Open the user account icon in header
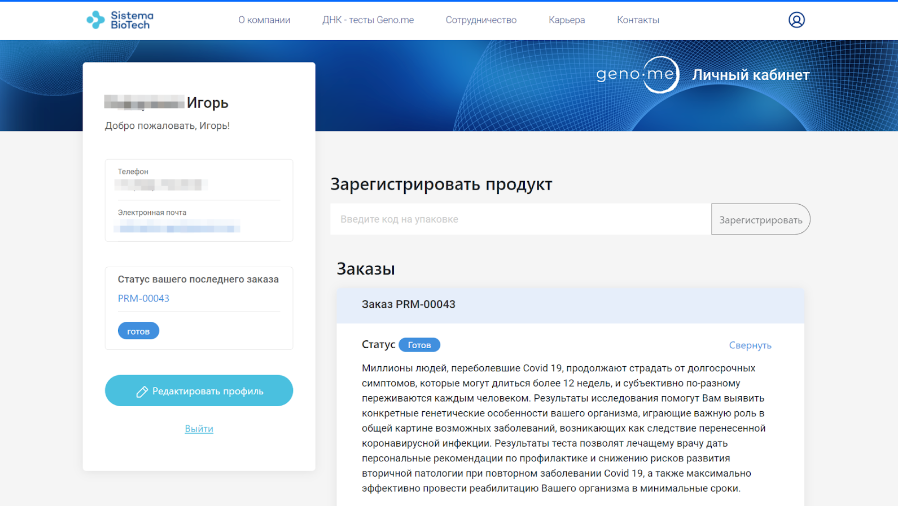The width and height of the screenshot is (899, 506). coord(796,20)
